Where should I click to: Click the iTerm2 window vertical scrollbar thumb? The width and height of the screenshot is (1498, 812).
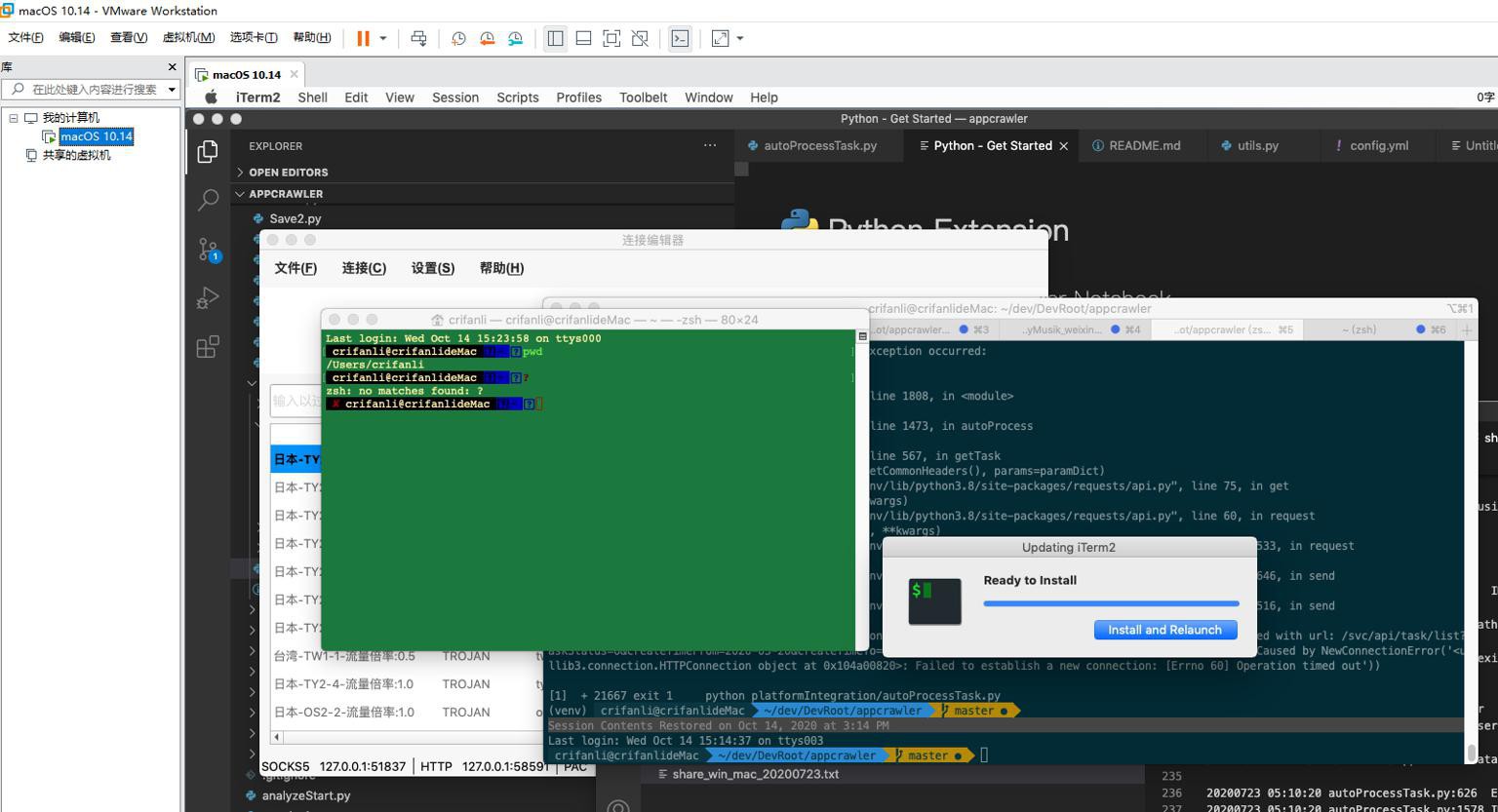(1471, 754)
